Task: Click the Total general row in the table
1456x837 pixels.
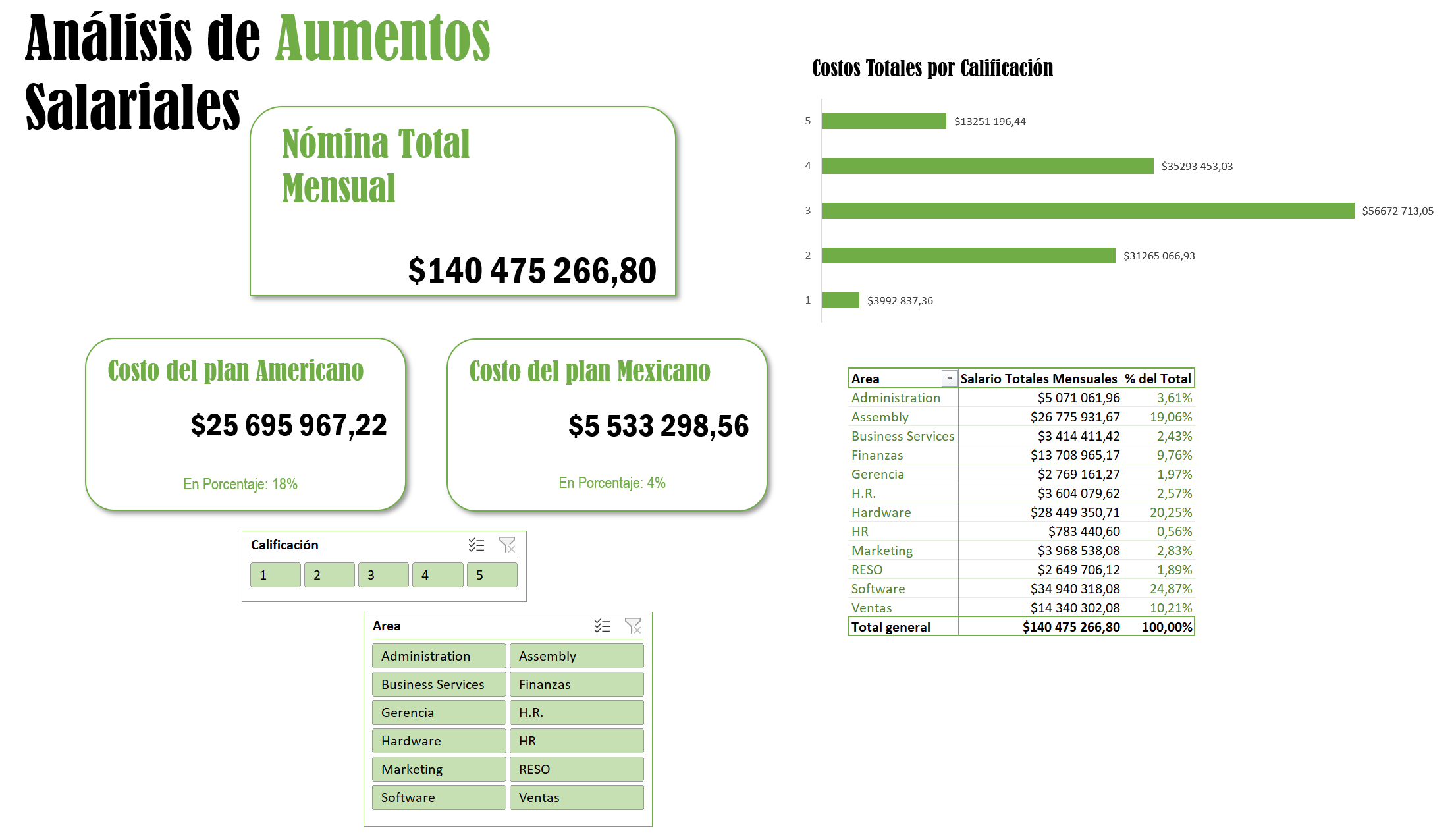Action: pos(1021,626)
